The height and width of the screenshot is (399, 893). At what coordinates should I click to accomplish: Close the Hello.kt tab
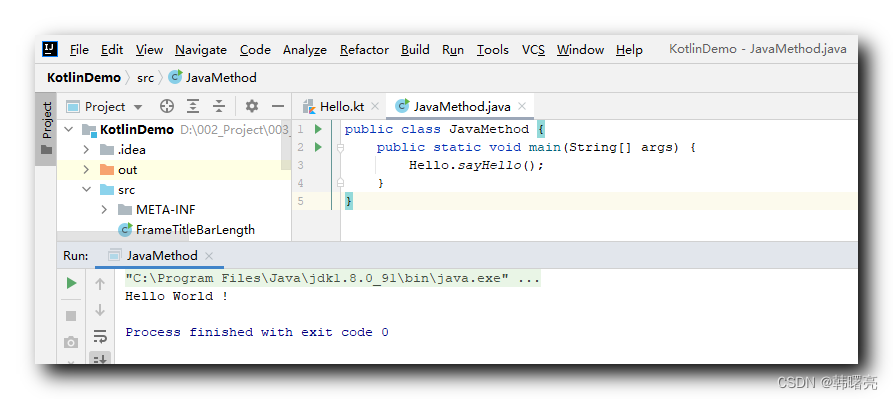point(375,106)
